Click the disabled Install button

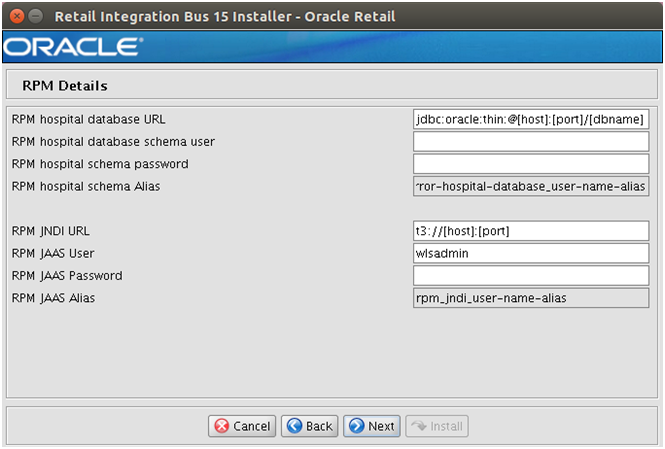(437, 426)
